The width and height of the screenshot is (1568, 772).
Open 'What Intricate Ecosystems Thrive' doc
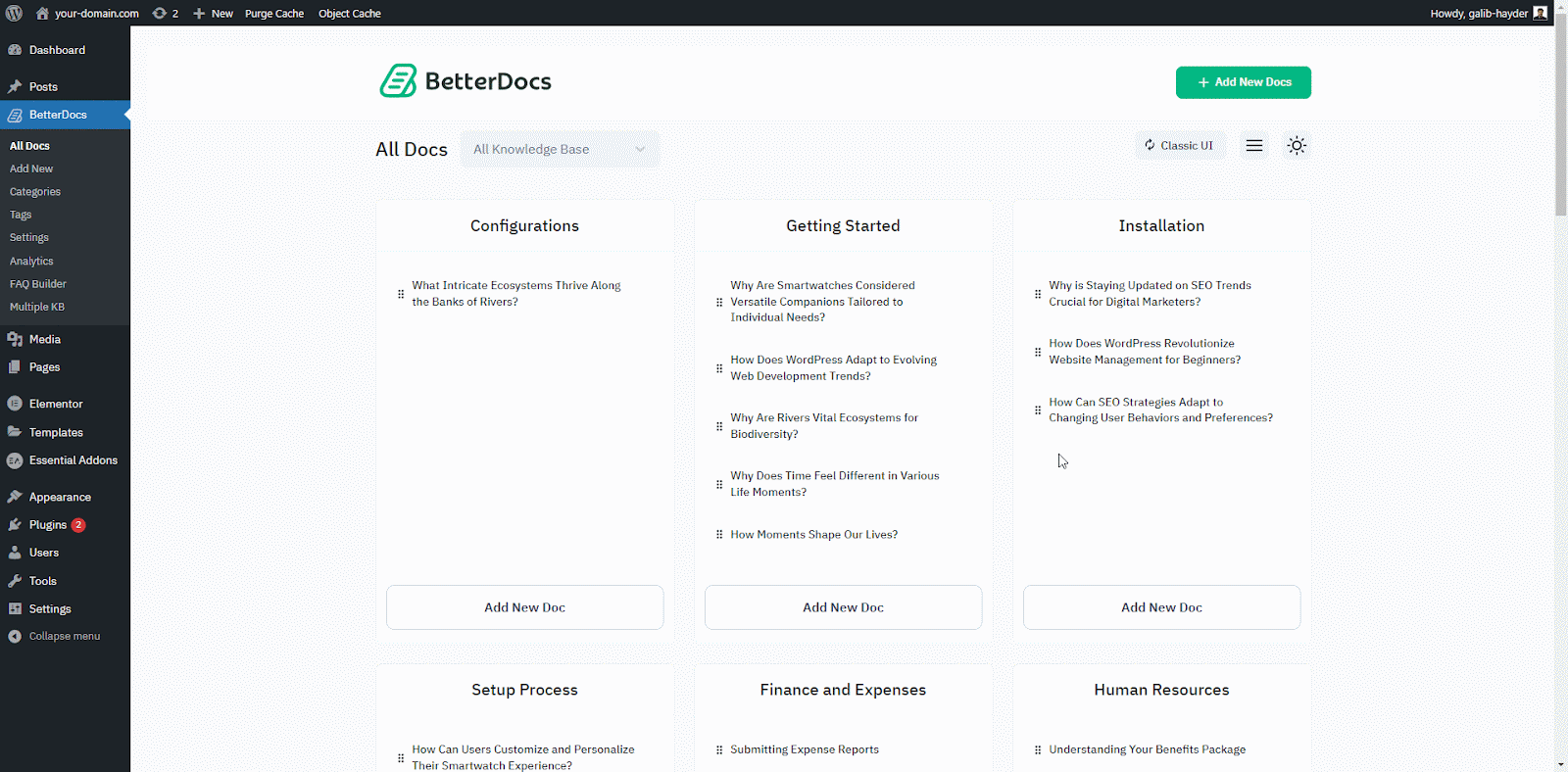516,294
